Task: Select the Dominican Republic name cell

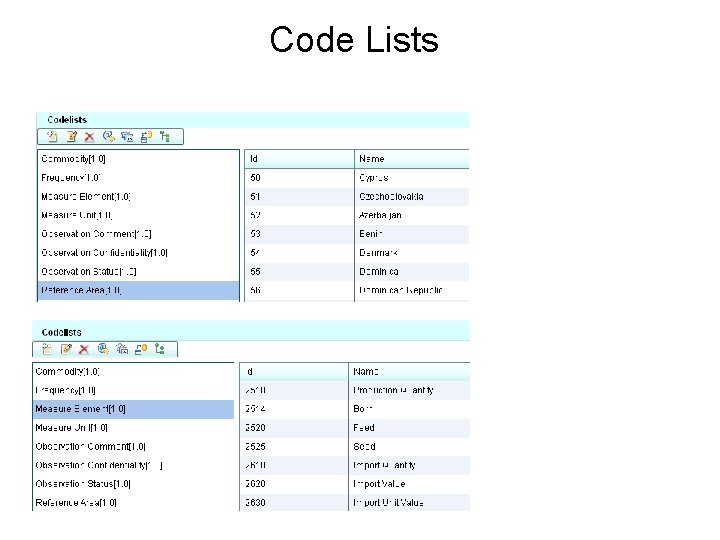Action: [412, 291]
